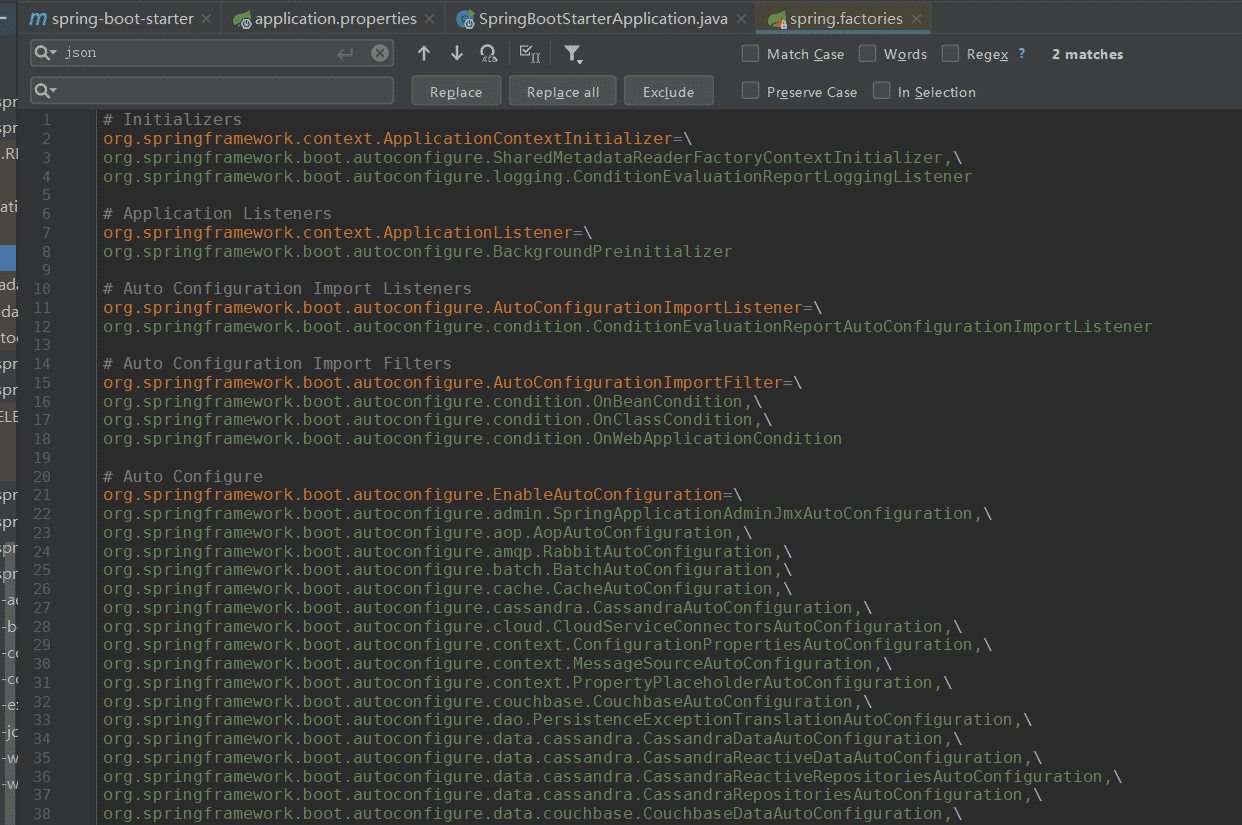Clear the json search text
Image resolution: width=1242 pixels, height=825 pixels.
coord(380,54)
